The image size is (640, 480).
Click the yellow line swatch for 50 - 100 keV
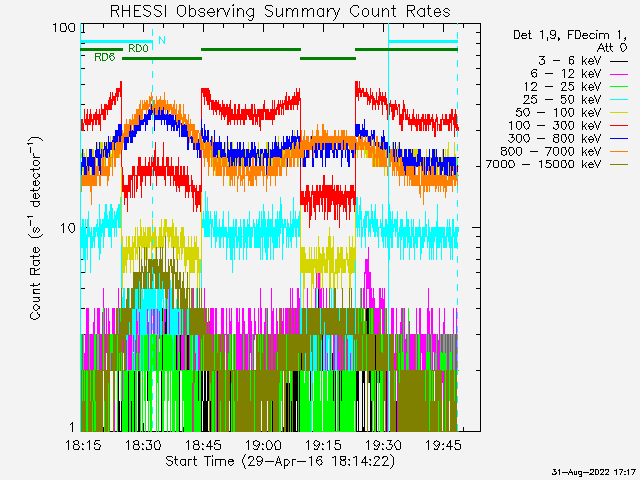click(619, 113)
